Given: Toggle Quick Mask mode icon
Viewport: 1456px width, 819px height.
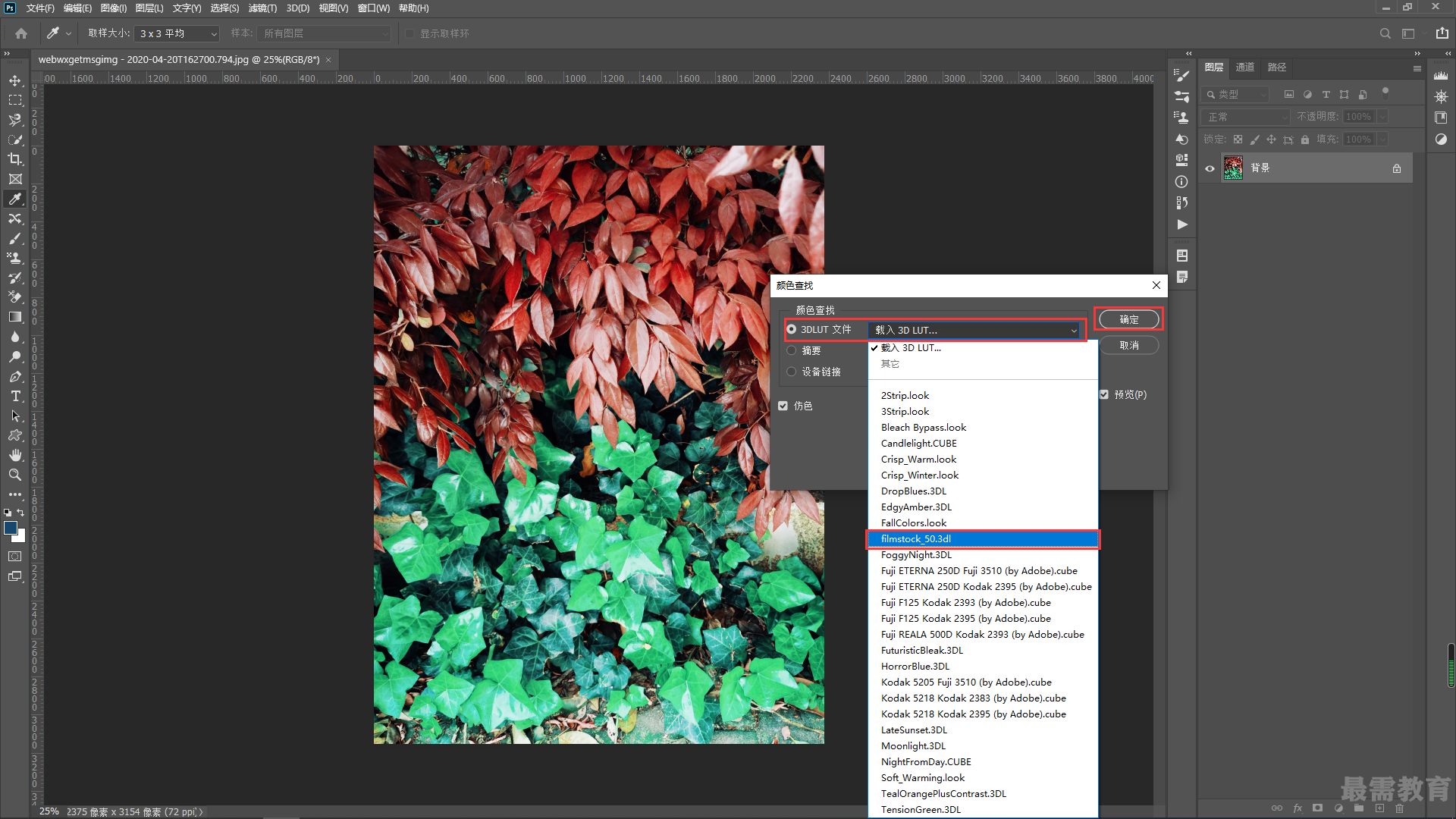Looking at the screenshot, I should [x=15, y=557].
